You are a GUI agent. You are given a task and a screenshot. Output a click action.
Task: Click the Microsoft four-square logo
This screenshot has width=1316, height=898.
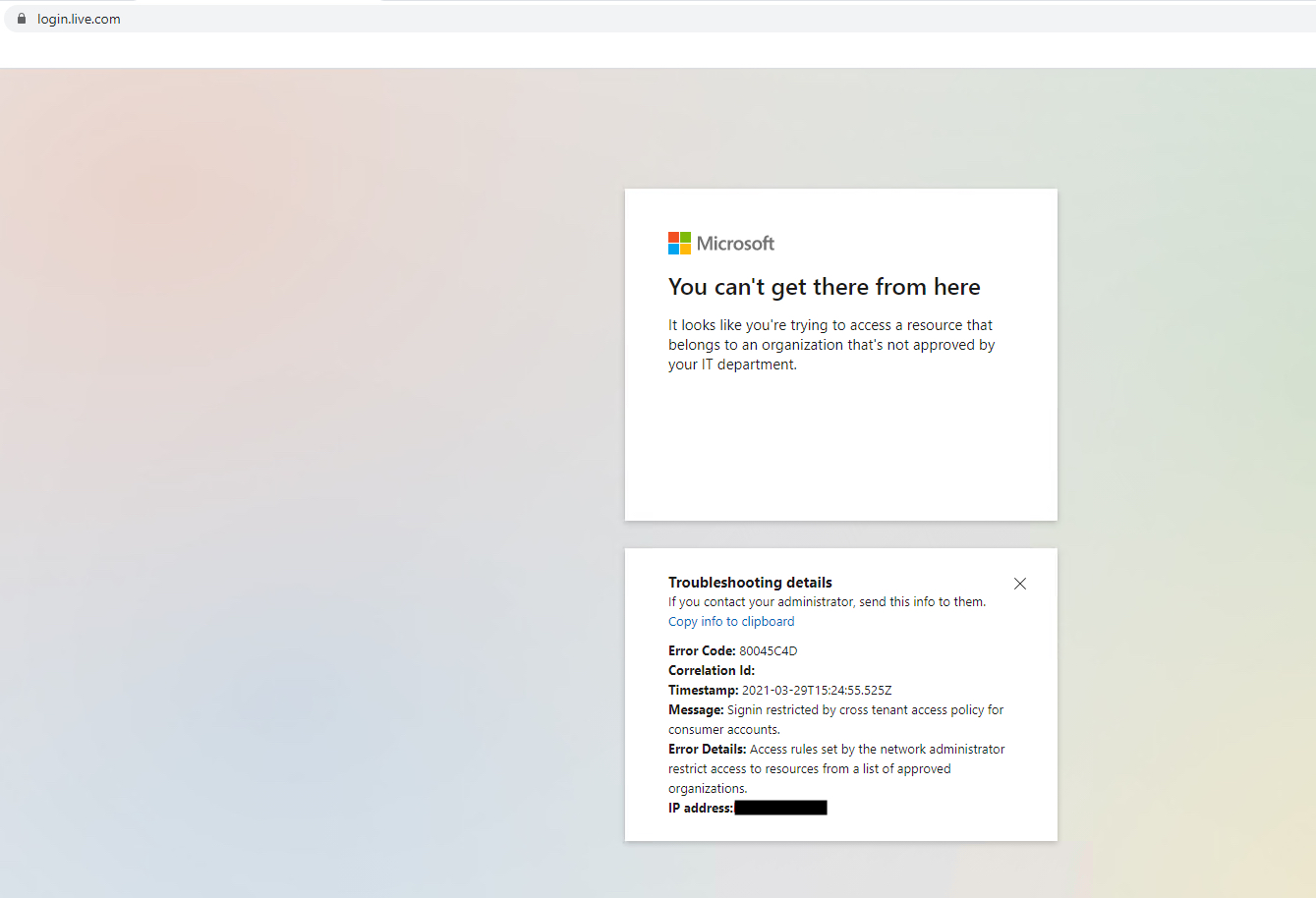pos(679,243)
